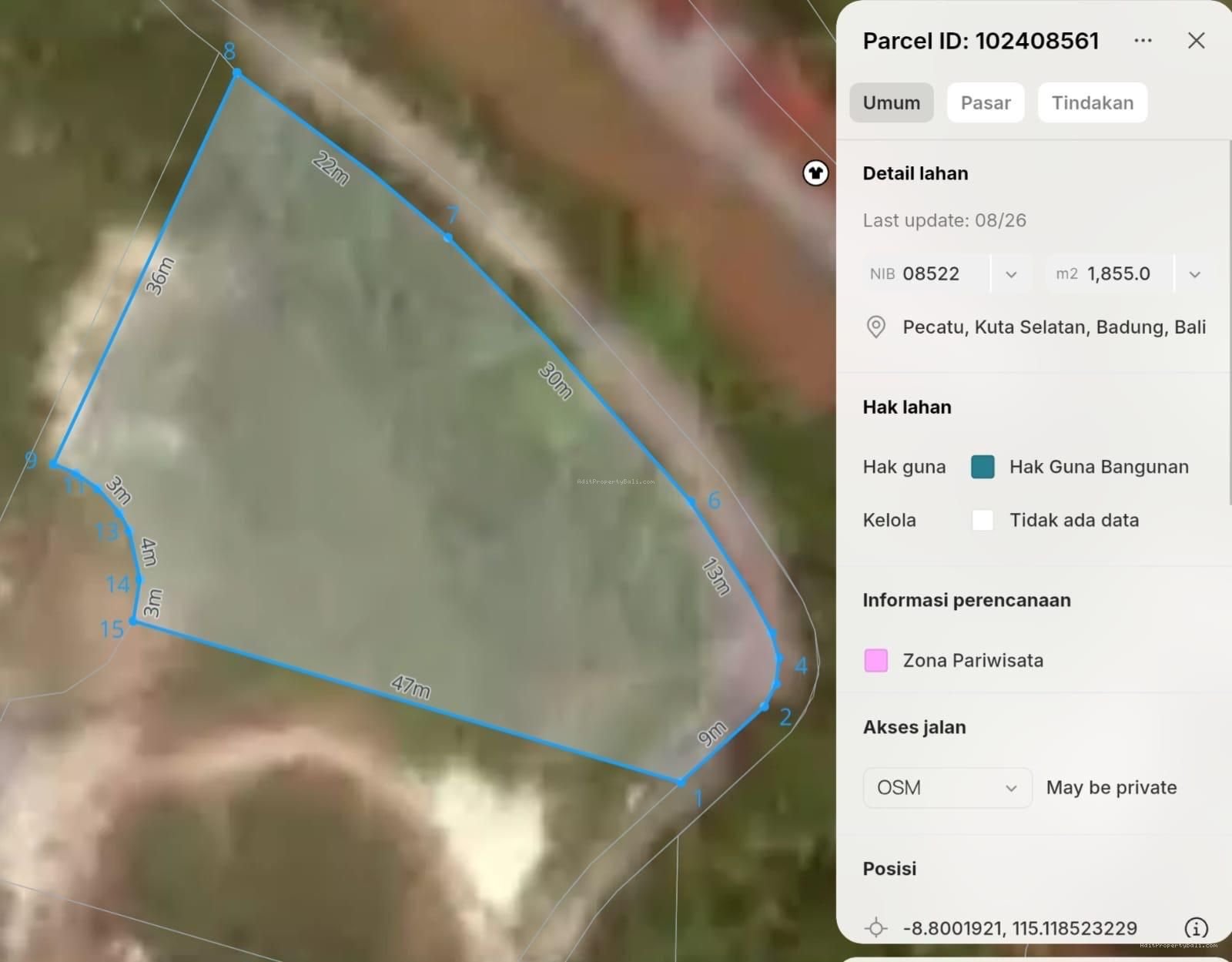Switch to the Tindakan tab

click(1093, 102)
